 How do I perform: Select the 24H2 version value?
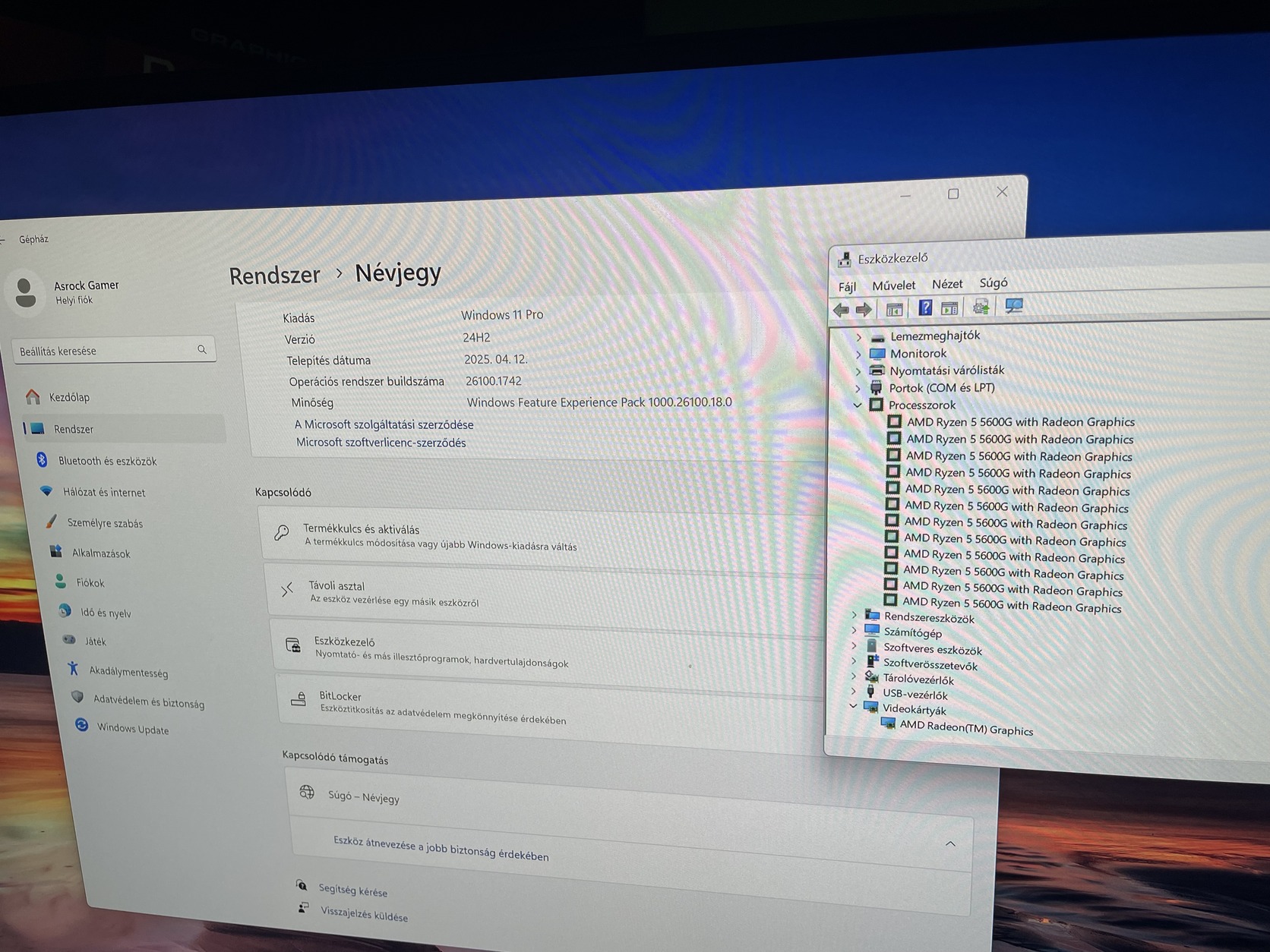[x=476, y=337]
